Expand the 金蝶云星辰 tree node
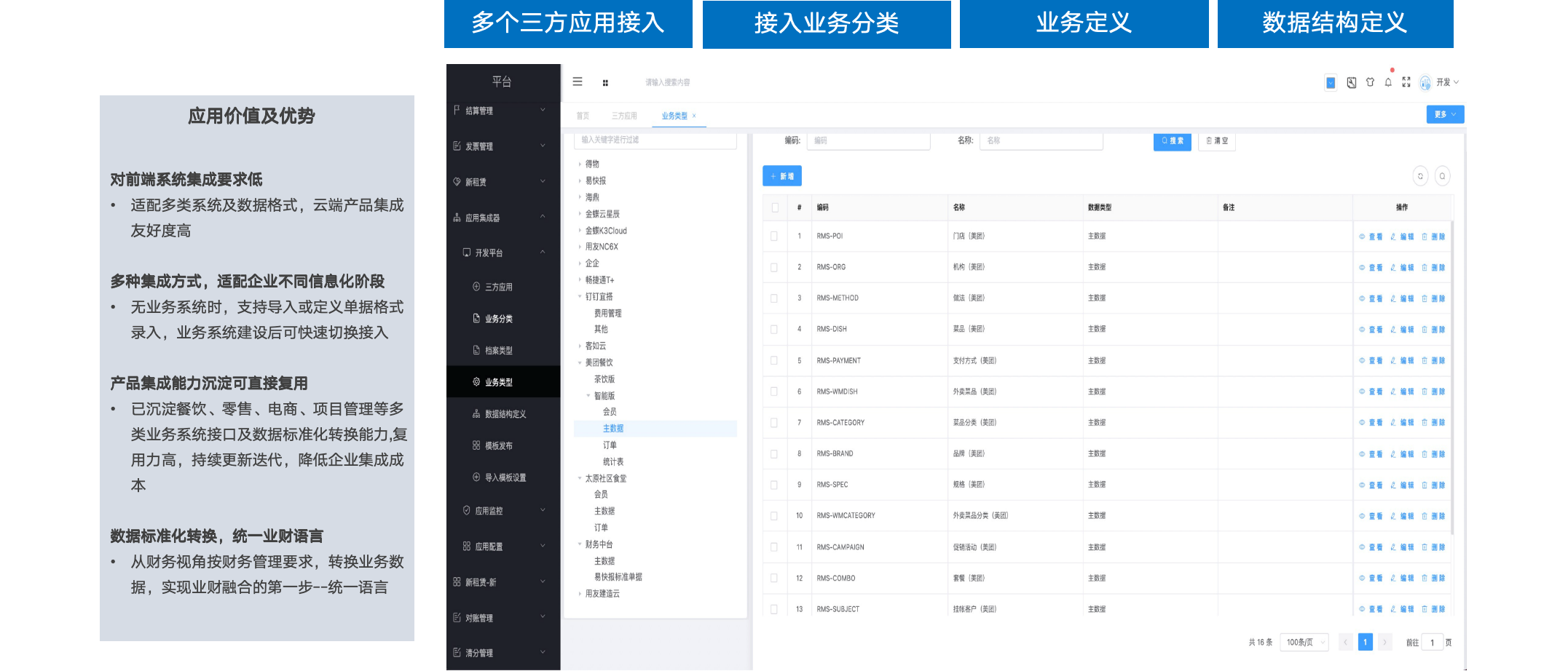The height and width of the screenshot is (671, 1568). 580,214
